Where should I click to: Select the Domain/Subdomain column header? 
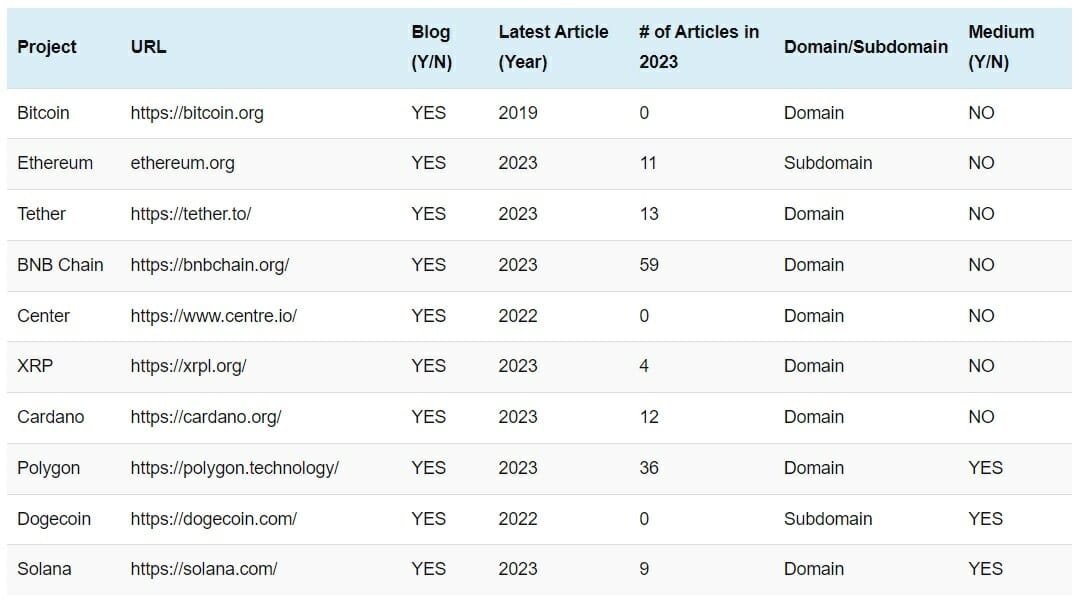(865, 47)
